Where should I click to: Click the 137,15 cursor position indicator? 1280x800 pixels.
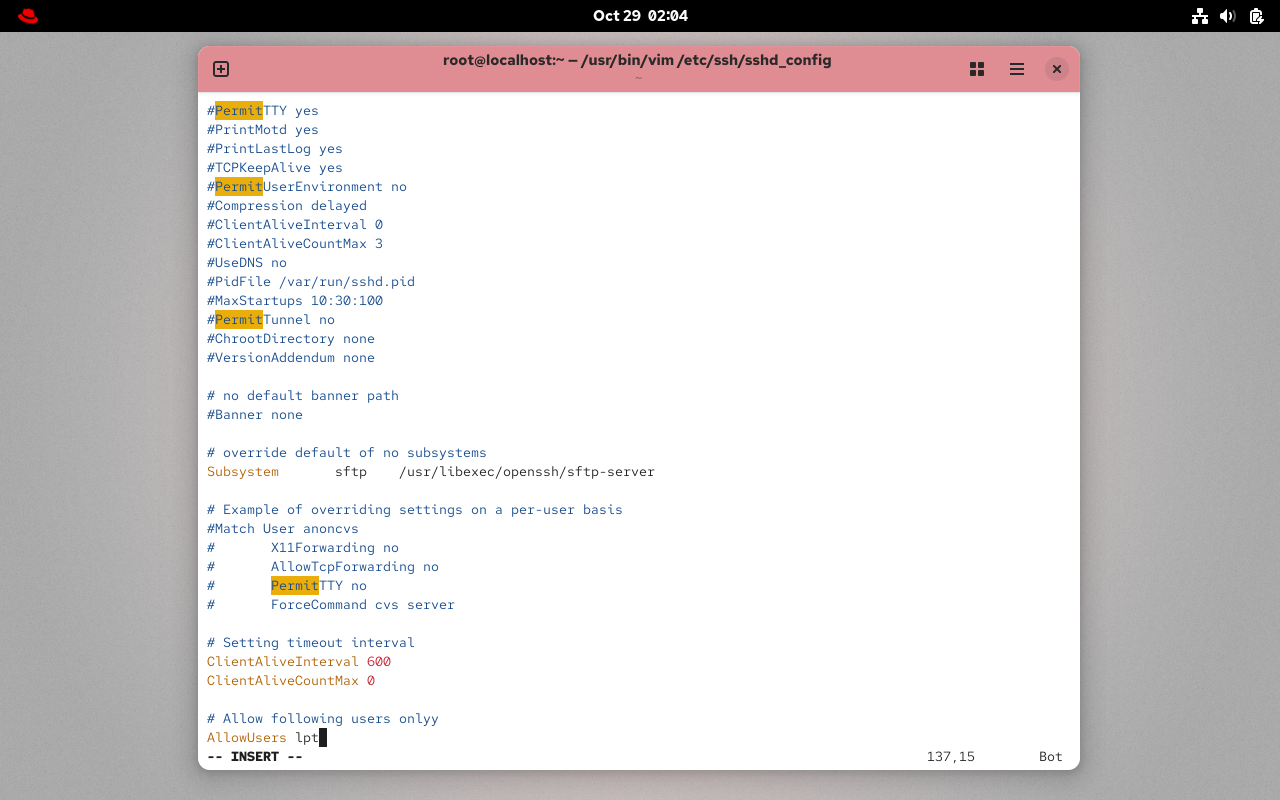pyautogui.click(x=950, y=757)
